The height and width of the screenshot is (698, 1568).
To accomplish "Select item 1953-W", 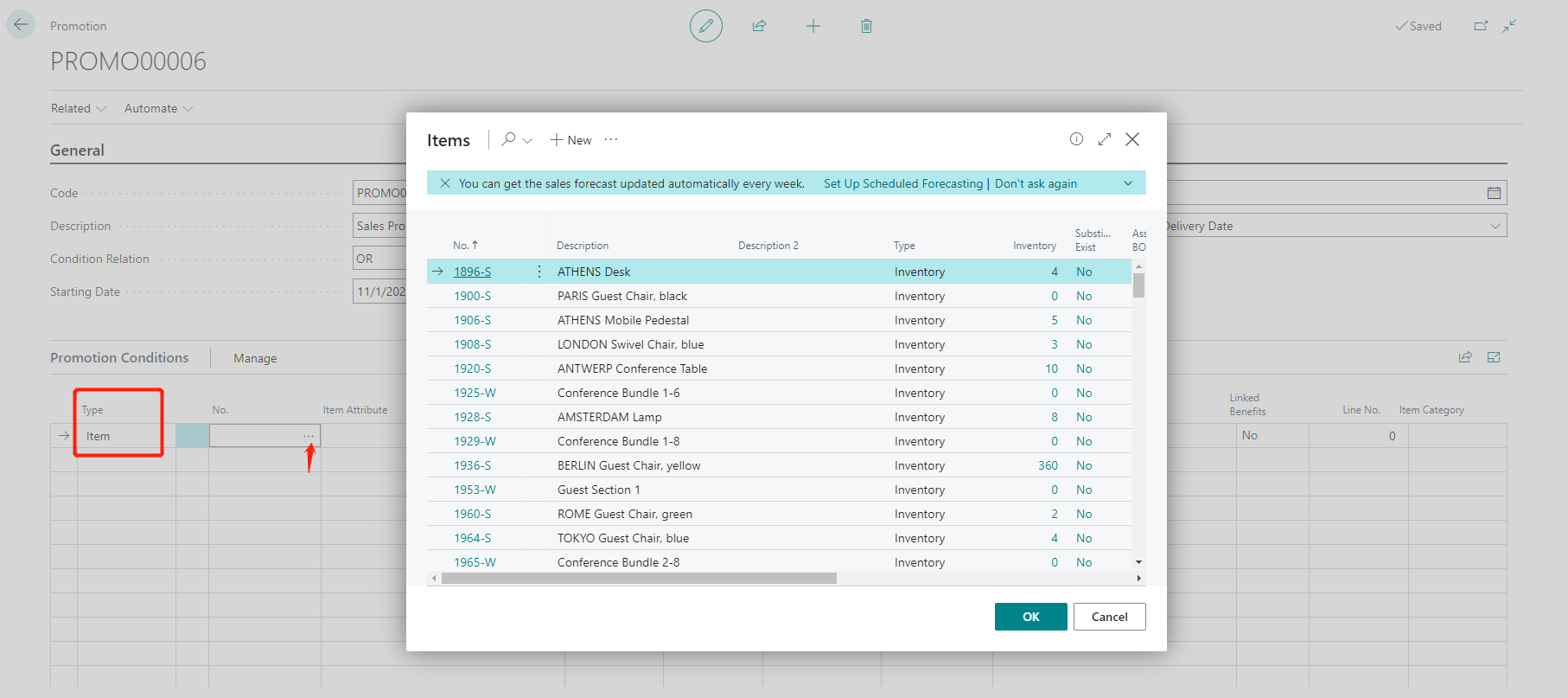I will (475, 490).
